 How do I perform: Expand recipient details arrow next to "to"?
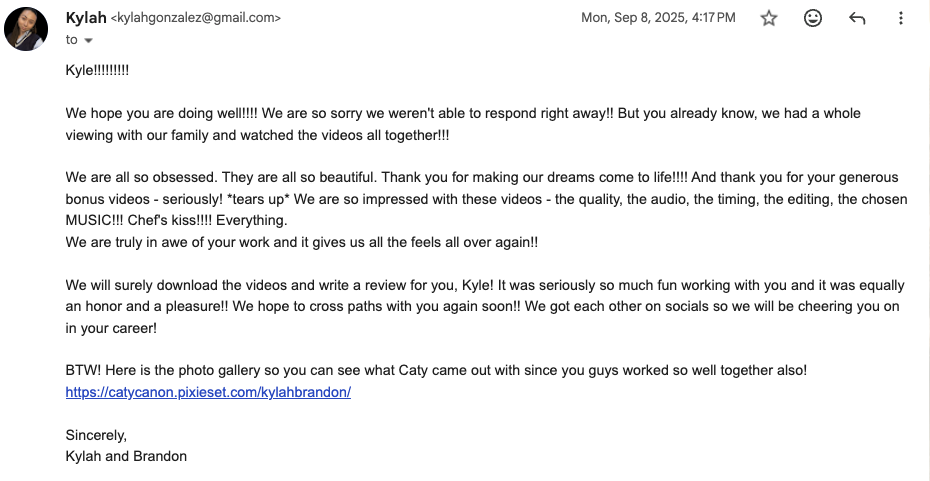tap(88, 40)
